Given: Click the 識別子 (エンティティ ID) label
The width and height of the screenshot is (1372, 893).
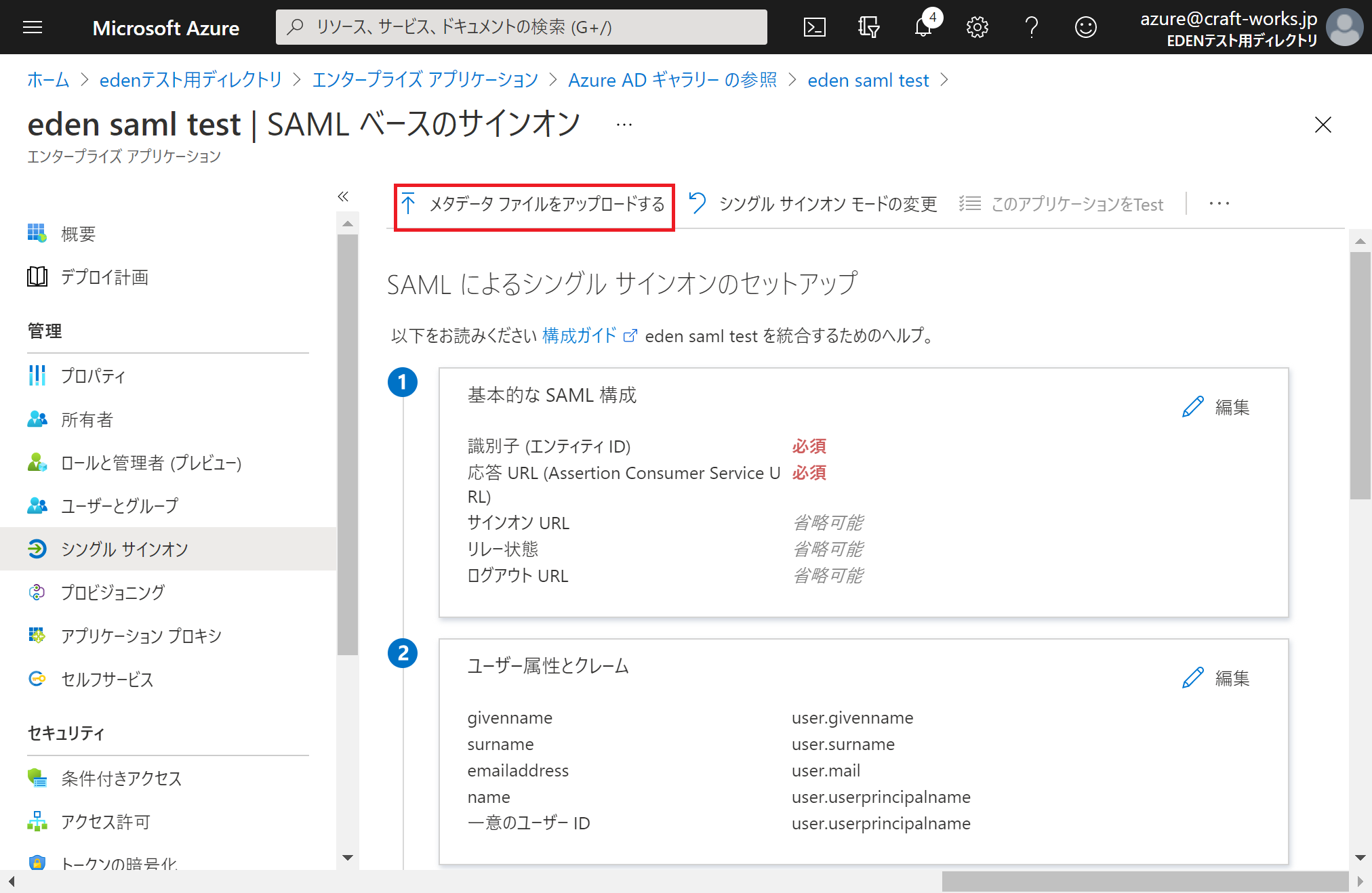Looking at the screenshot, I should [549, 446].
